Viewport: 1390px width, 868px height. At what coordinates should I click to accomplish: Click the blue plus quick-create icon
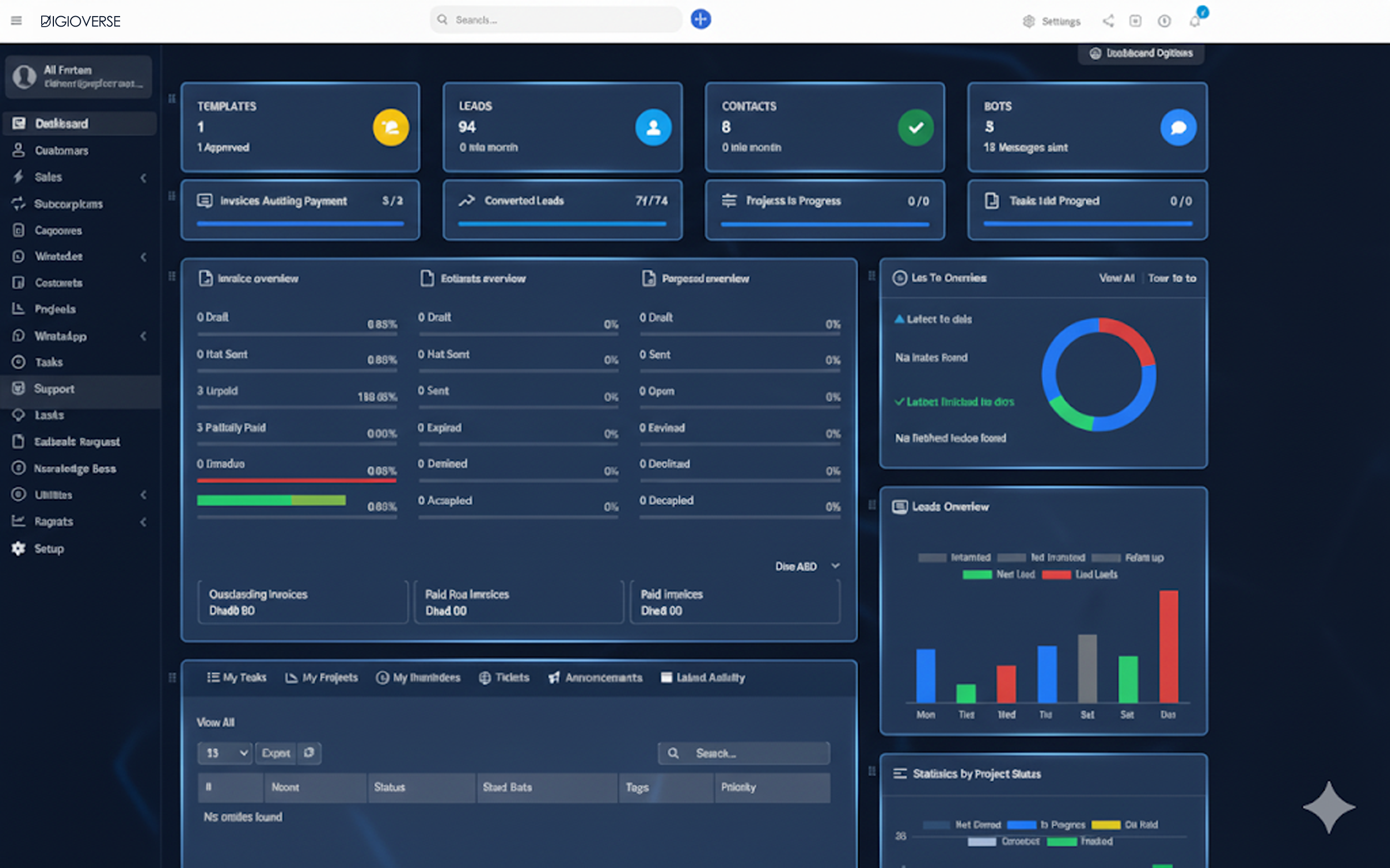click(x=700, y=19)
